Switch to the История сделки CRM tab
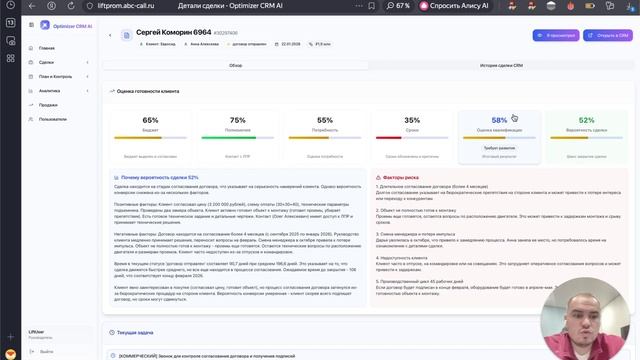This screenshot has width=640, height=360. (501, 65)
